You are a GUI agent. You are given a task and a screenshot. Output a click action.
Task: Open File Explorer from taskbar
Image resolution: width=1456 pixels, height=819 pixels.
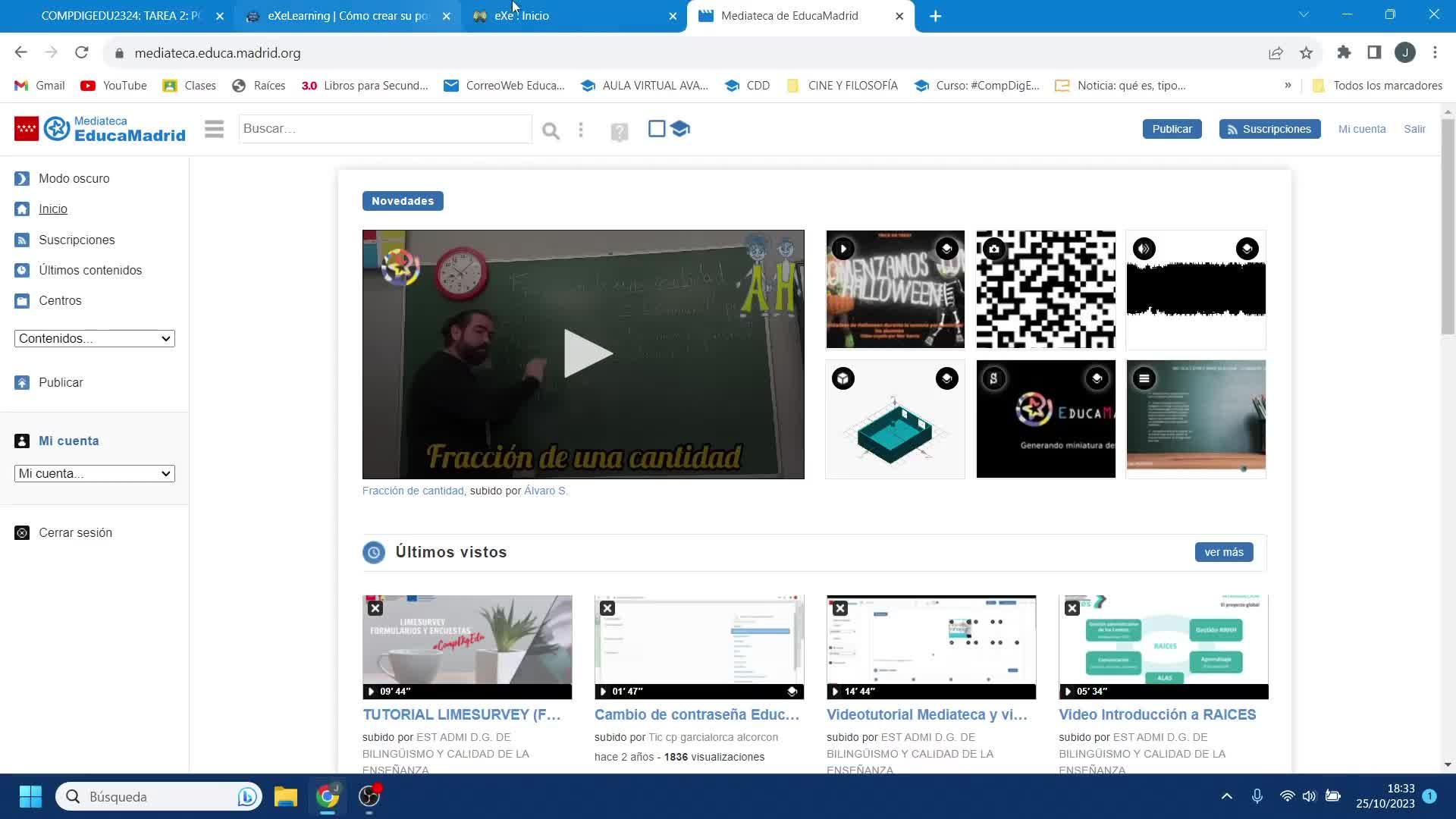coord(285,796)
